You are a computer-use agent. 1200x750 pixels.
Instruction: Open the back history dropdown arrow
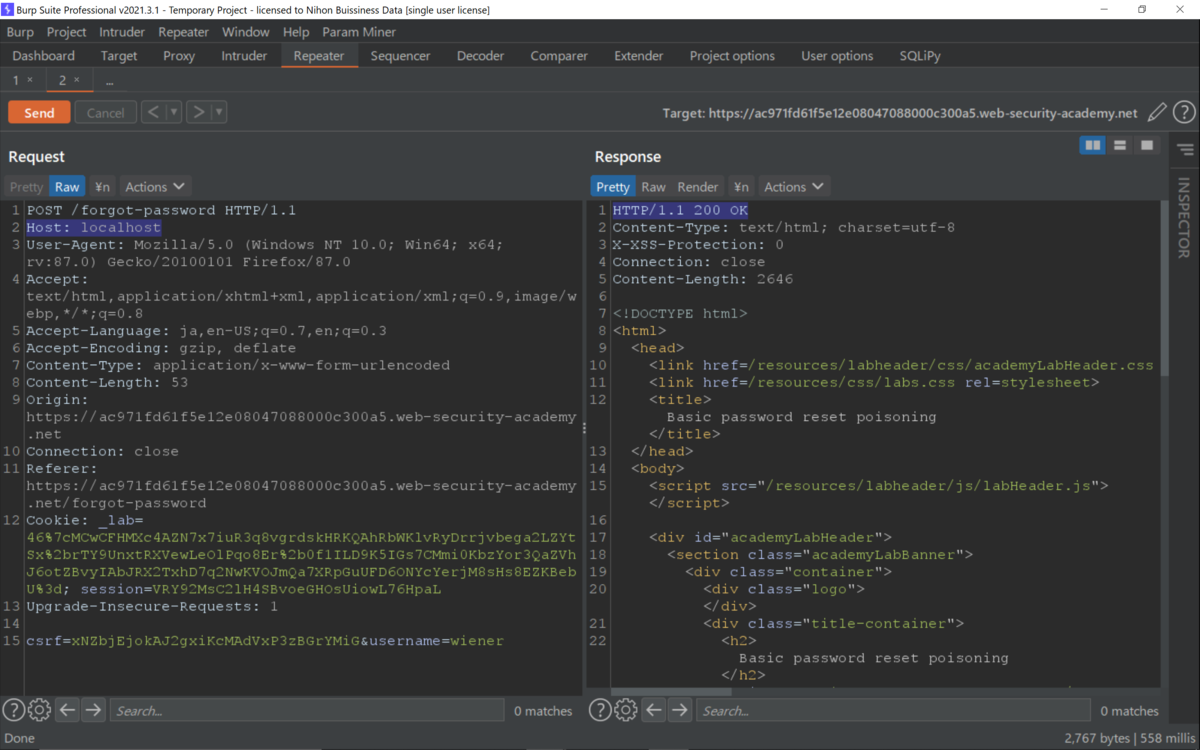pyautogui.click(x=174, y=112)
